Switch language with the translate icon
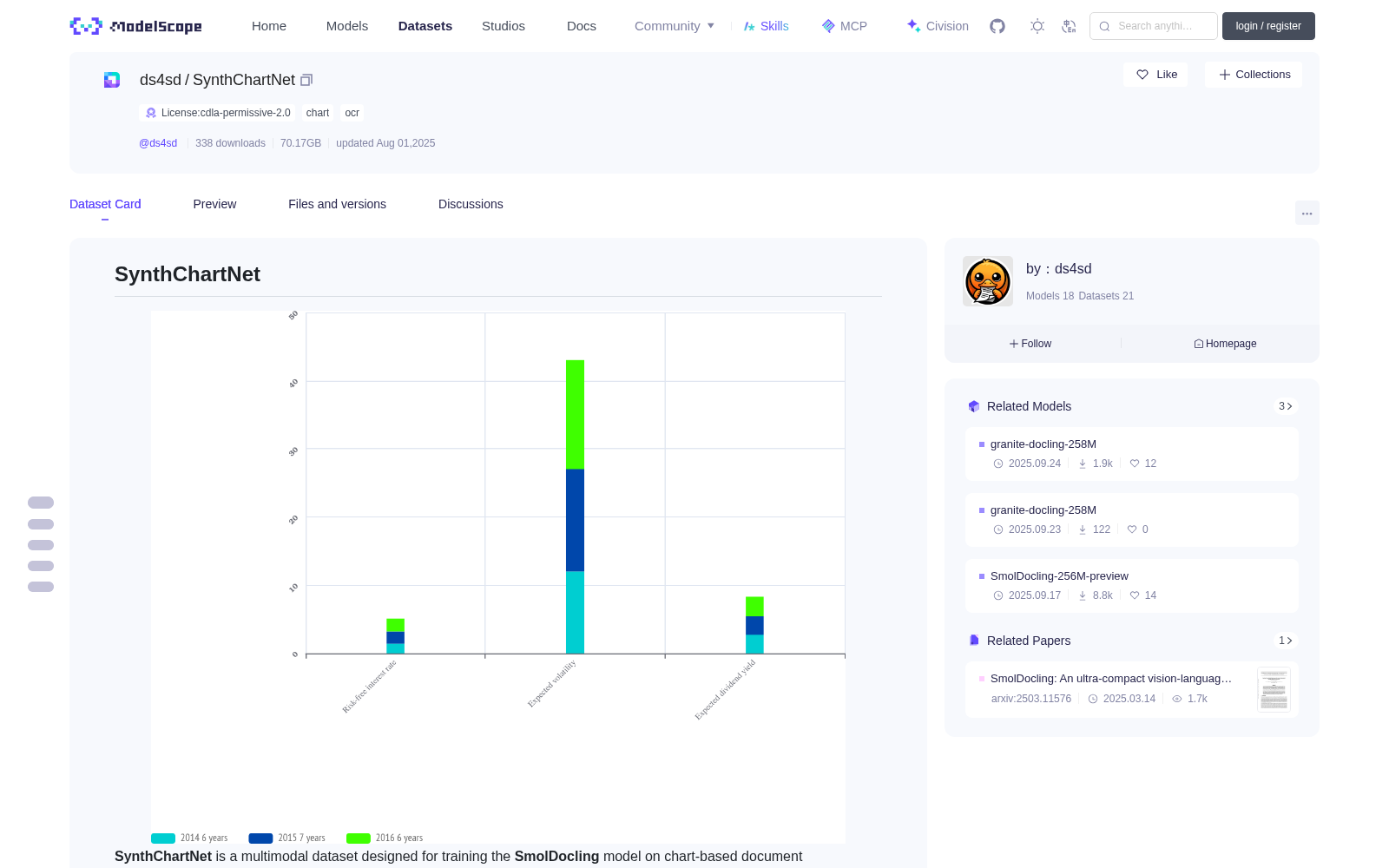The height and width of the screenshot is (868, 1389). coord(1070,26)
